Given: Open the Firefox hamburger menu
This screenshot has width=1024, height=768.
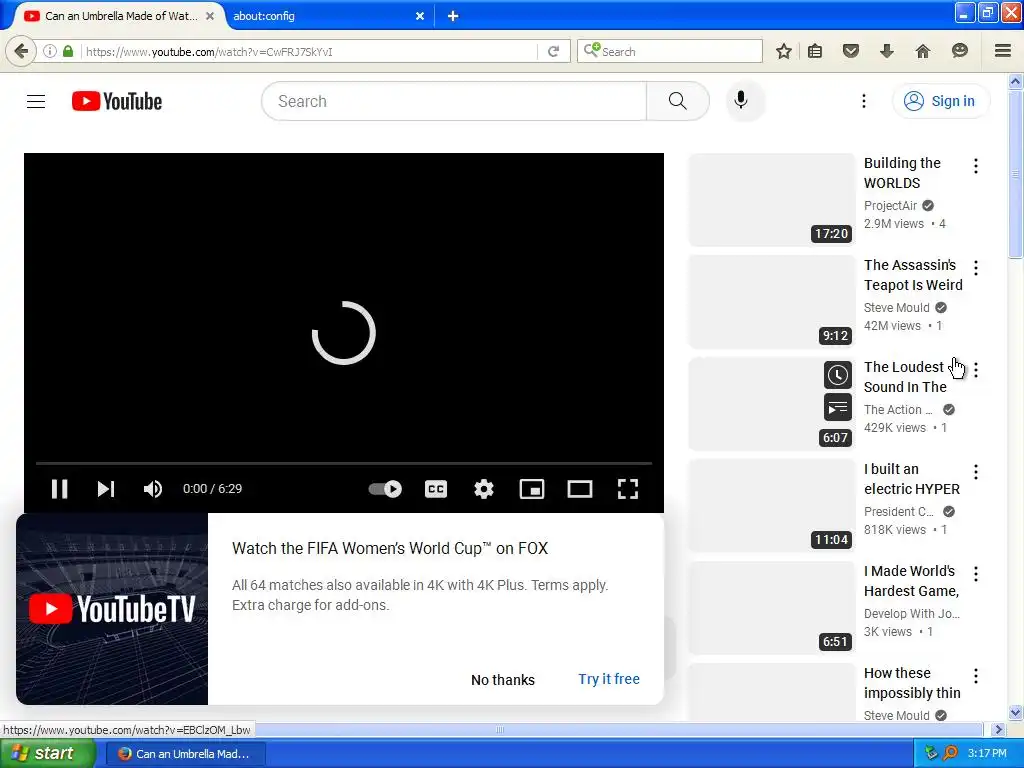Looking at the screenshot, I should point(1003,51).
